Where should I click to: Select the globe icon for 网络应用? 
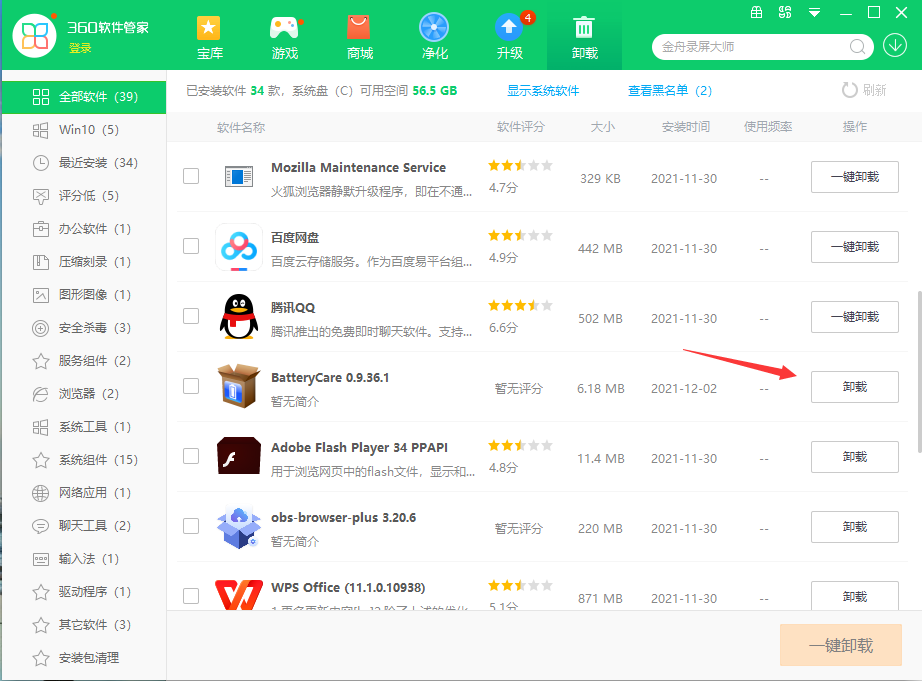(x=41, y=493)
